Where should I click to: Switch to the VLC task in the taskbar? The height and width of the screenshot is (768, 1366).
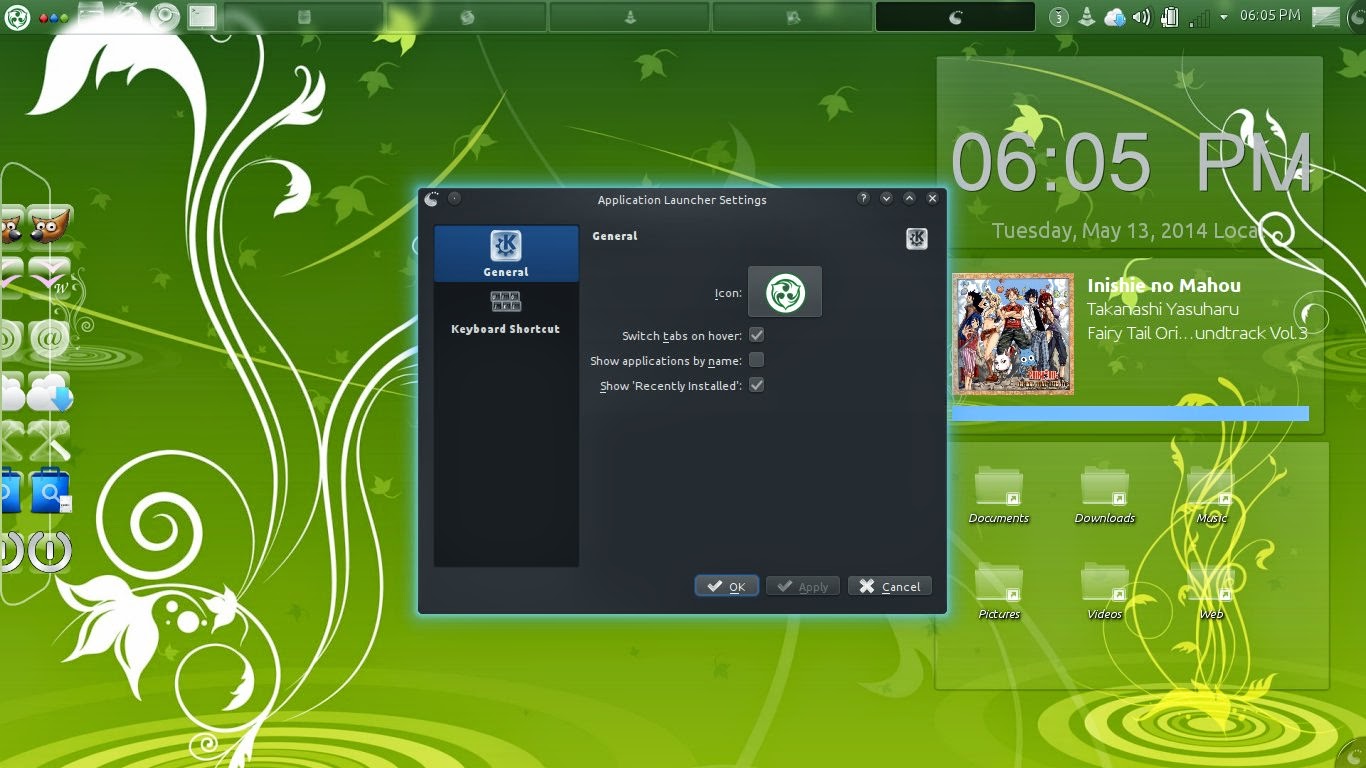coord(630,16)
